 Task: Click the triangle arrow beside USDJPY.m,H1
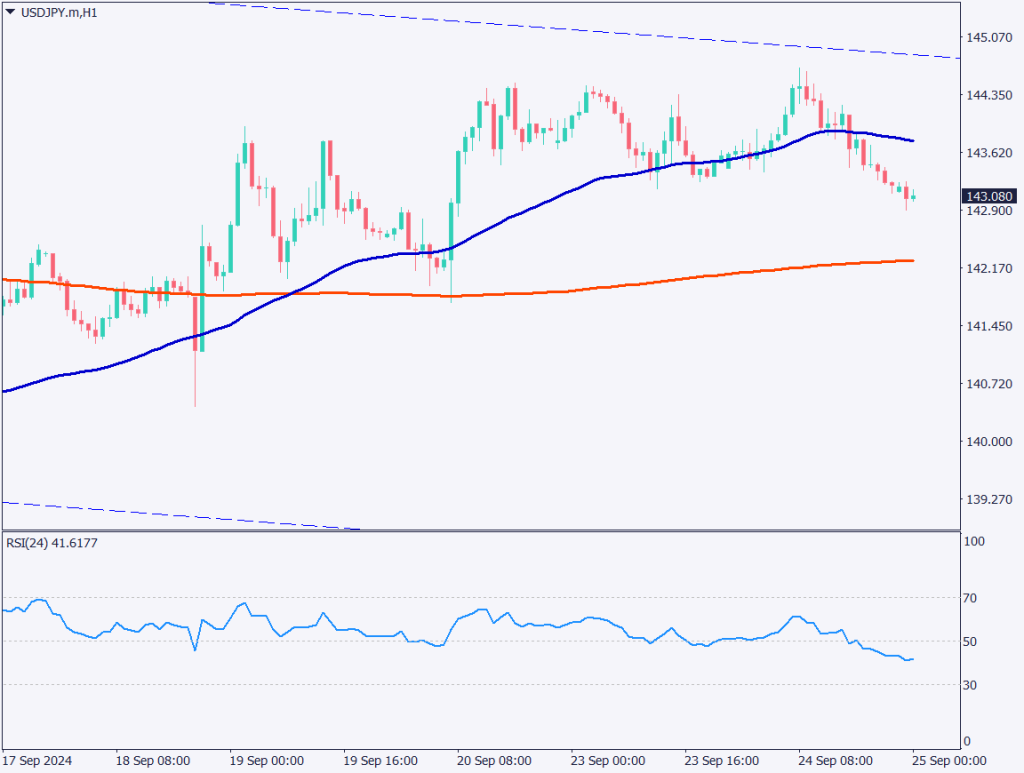tap(10, 11)
